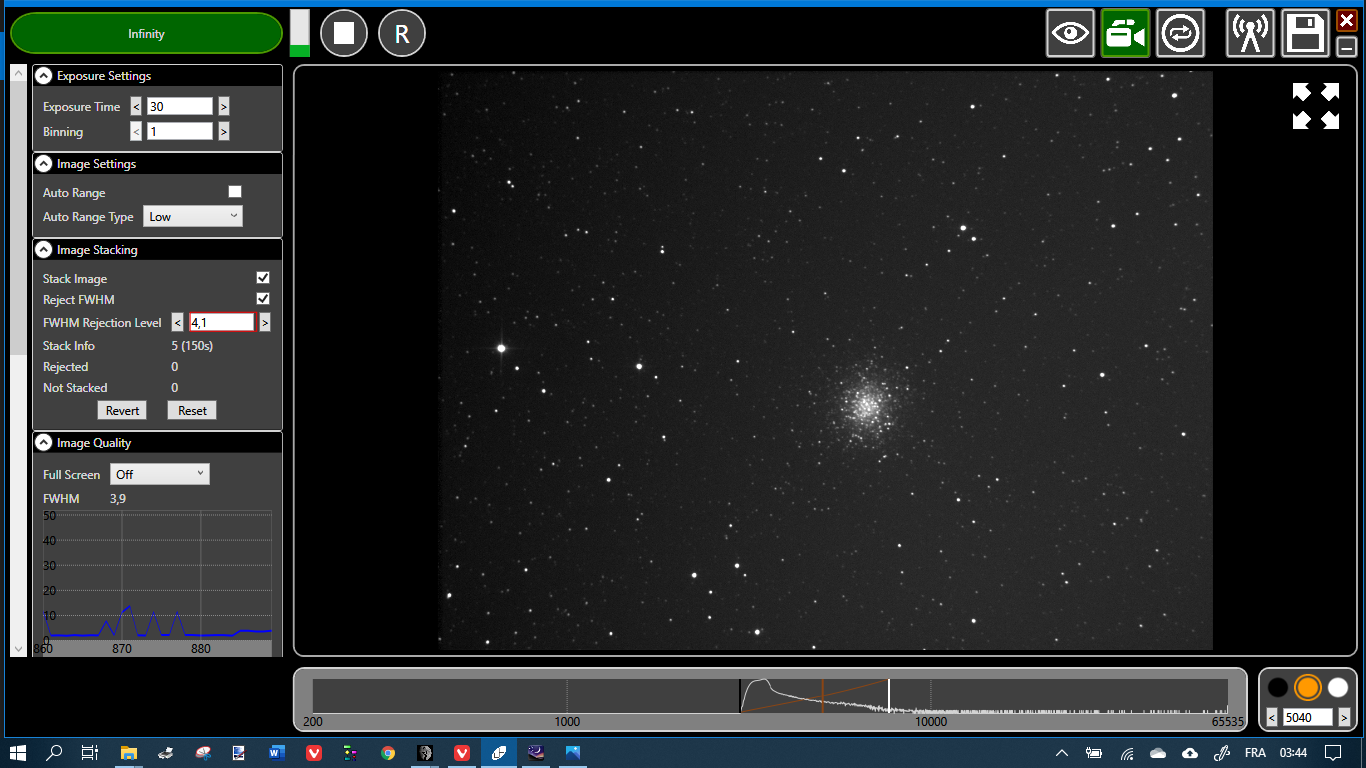The width and height of the screenshot is (1366, 768).
Task: Click the Wi-Fi network tray icon
Action: 1127,752
